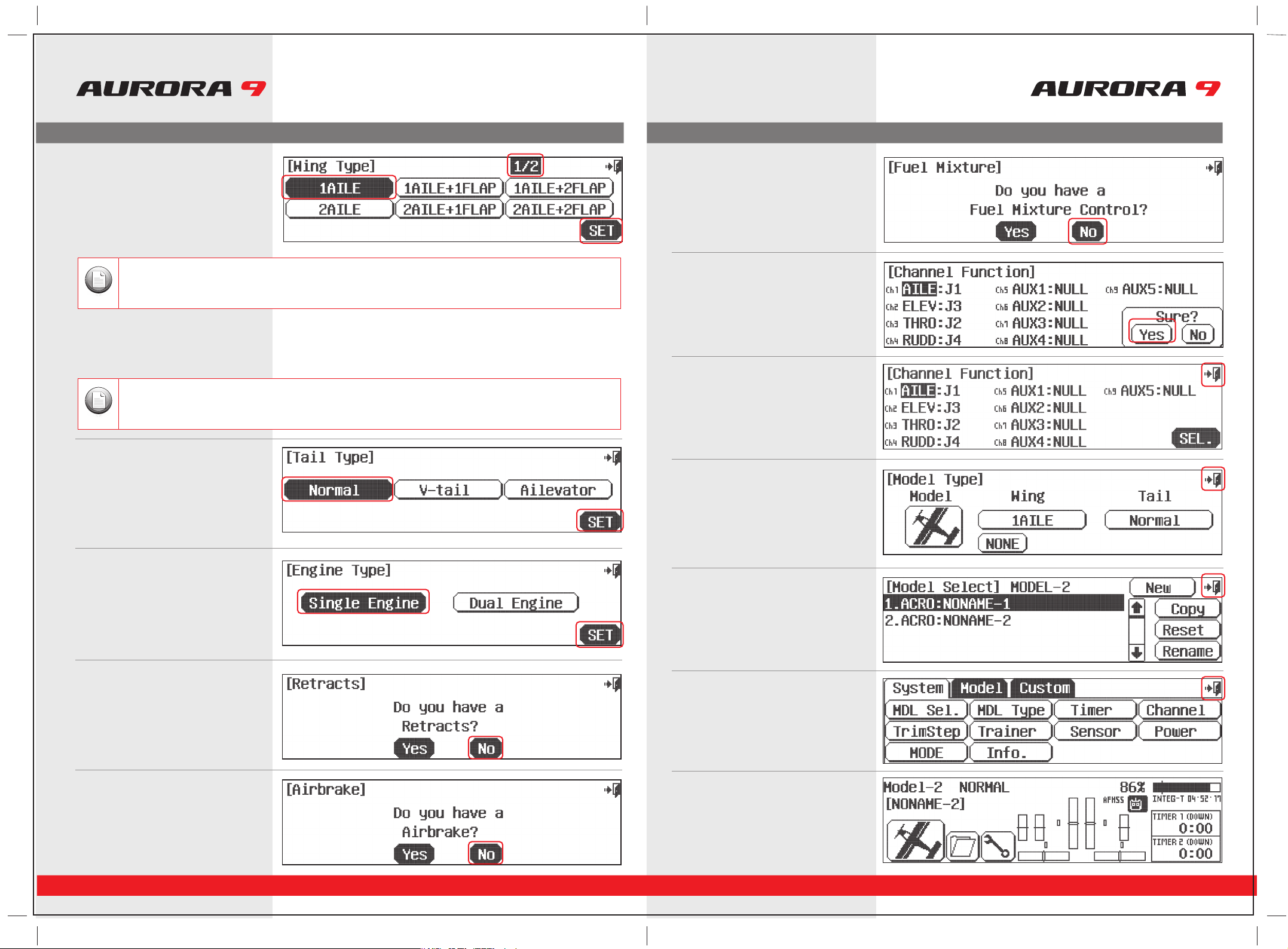The width and height of the screenshot is (1288, 949).
Task: Tap the down arrow in Model Select list
Action: (x=1137, y=653)
